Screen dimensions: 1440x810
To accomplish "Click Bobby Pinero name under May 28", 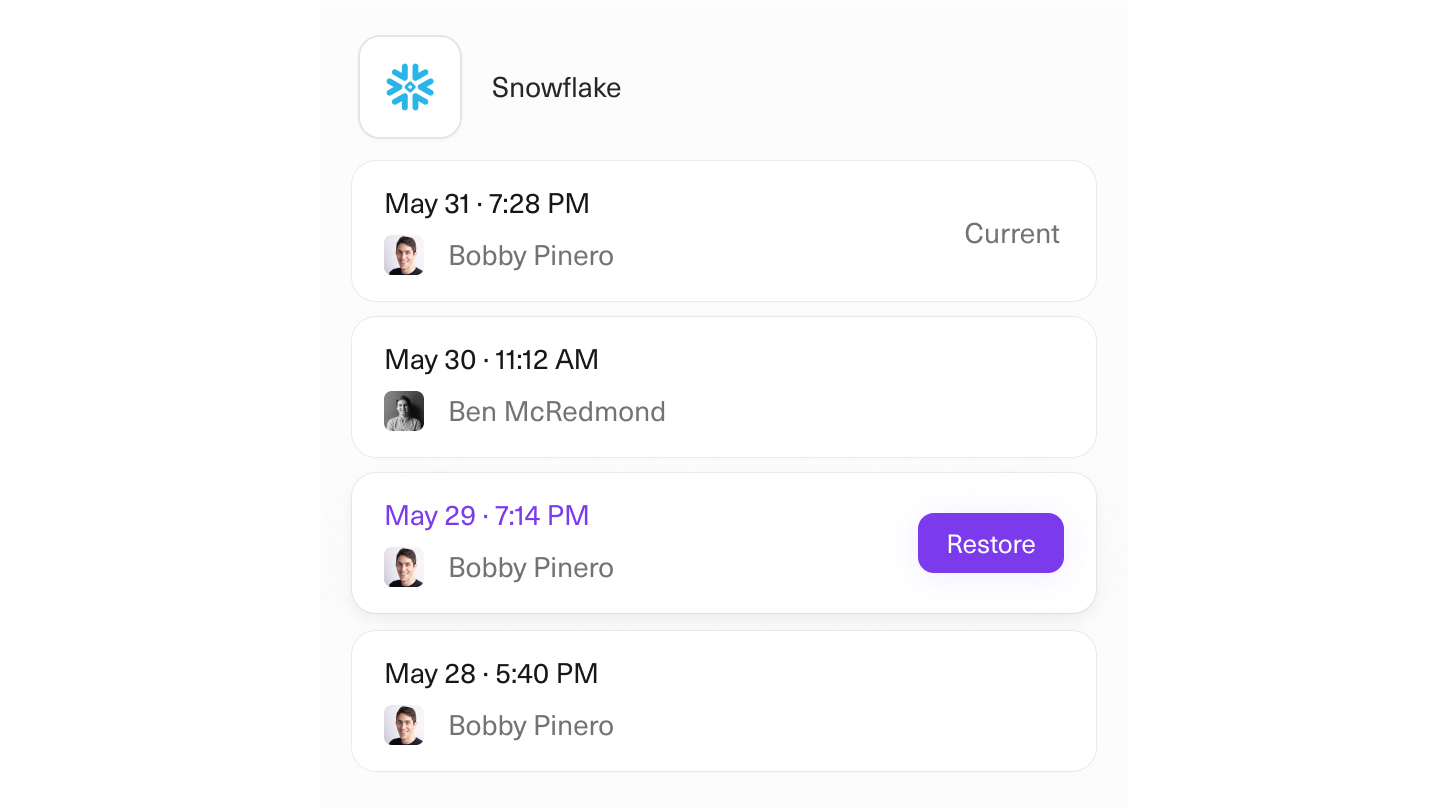I will point(531,726).
